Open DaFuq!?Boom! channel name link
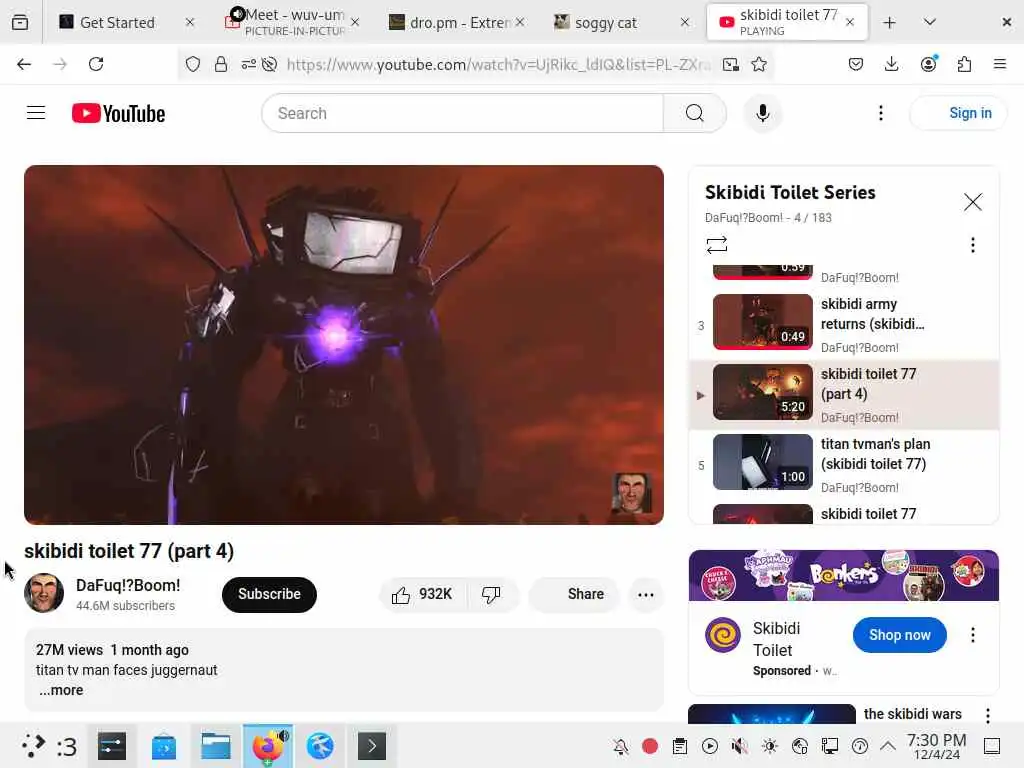Screen dimensions: 1024x768 coord(128,585)
